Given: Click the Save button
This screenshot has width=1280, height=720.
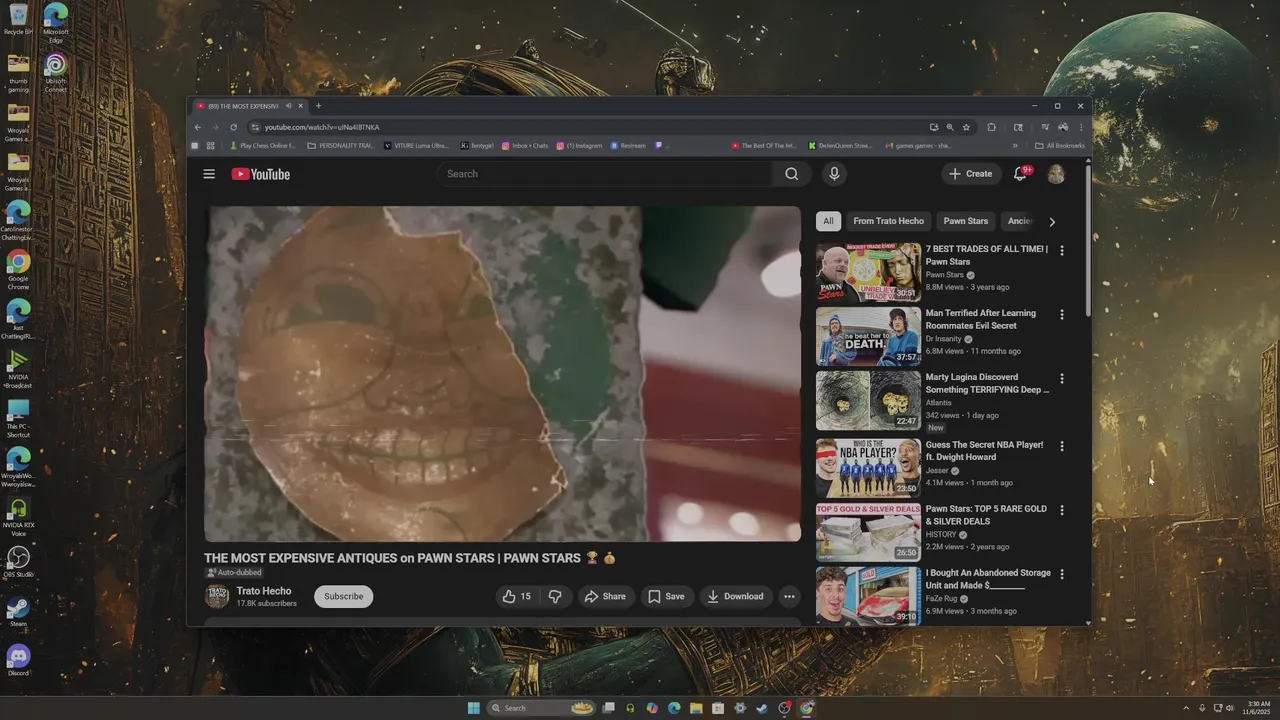Looking at the screenshot, I should pyautogui.click(x=666, y=596).
